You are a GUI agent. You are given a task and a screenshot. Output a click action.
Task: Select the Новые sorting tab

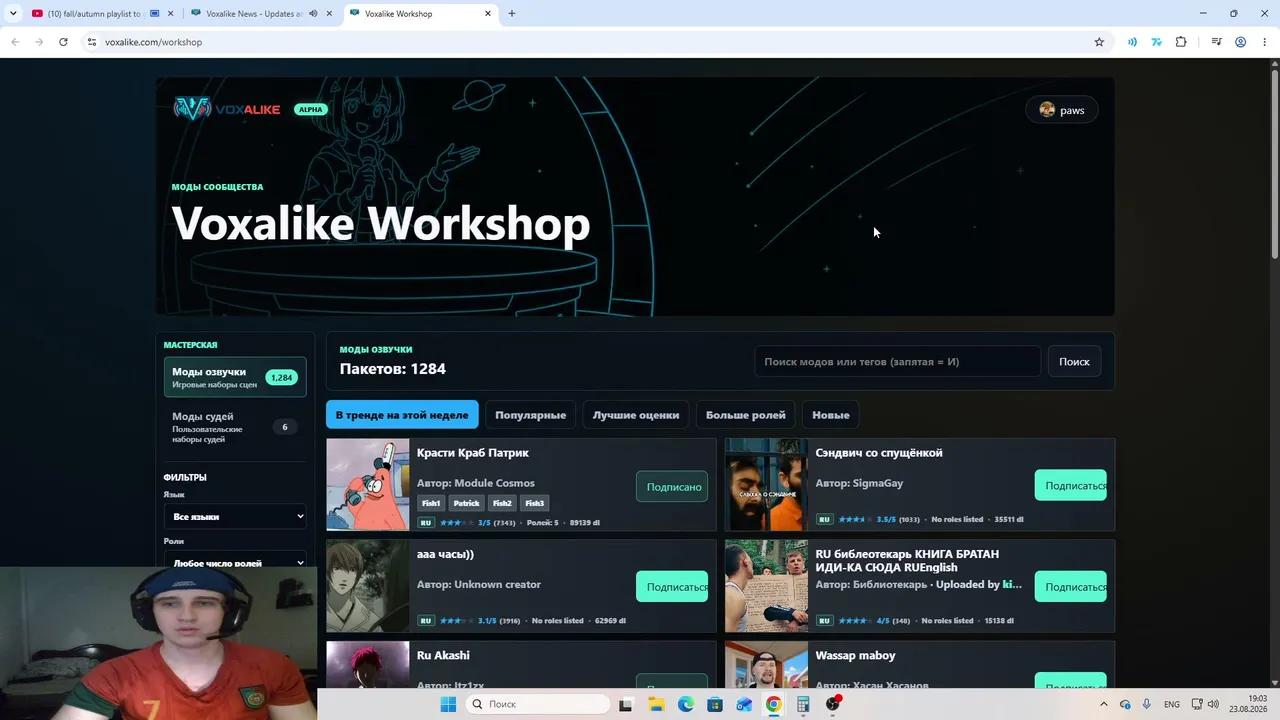click(831, 415)
